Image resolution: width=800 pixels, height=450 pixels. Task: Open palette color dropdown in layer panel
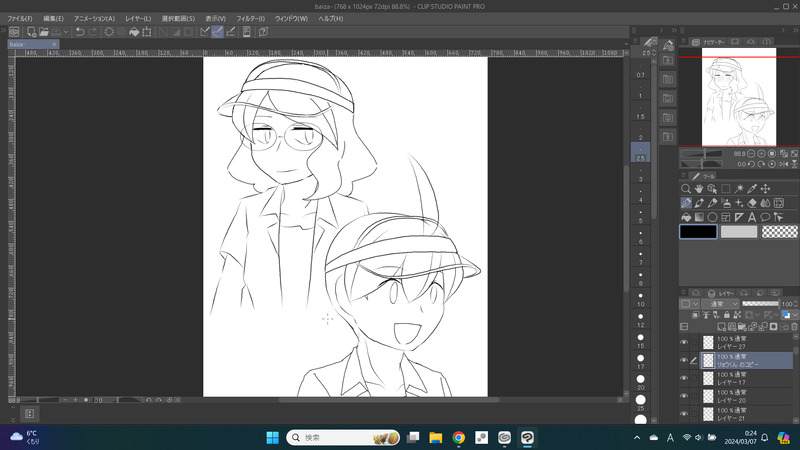point(689,304)
